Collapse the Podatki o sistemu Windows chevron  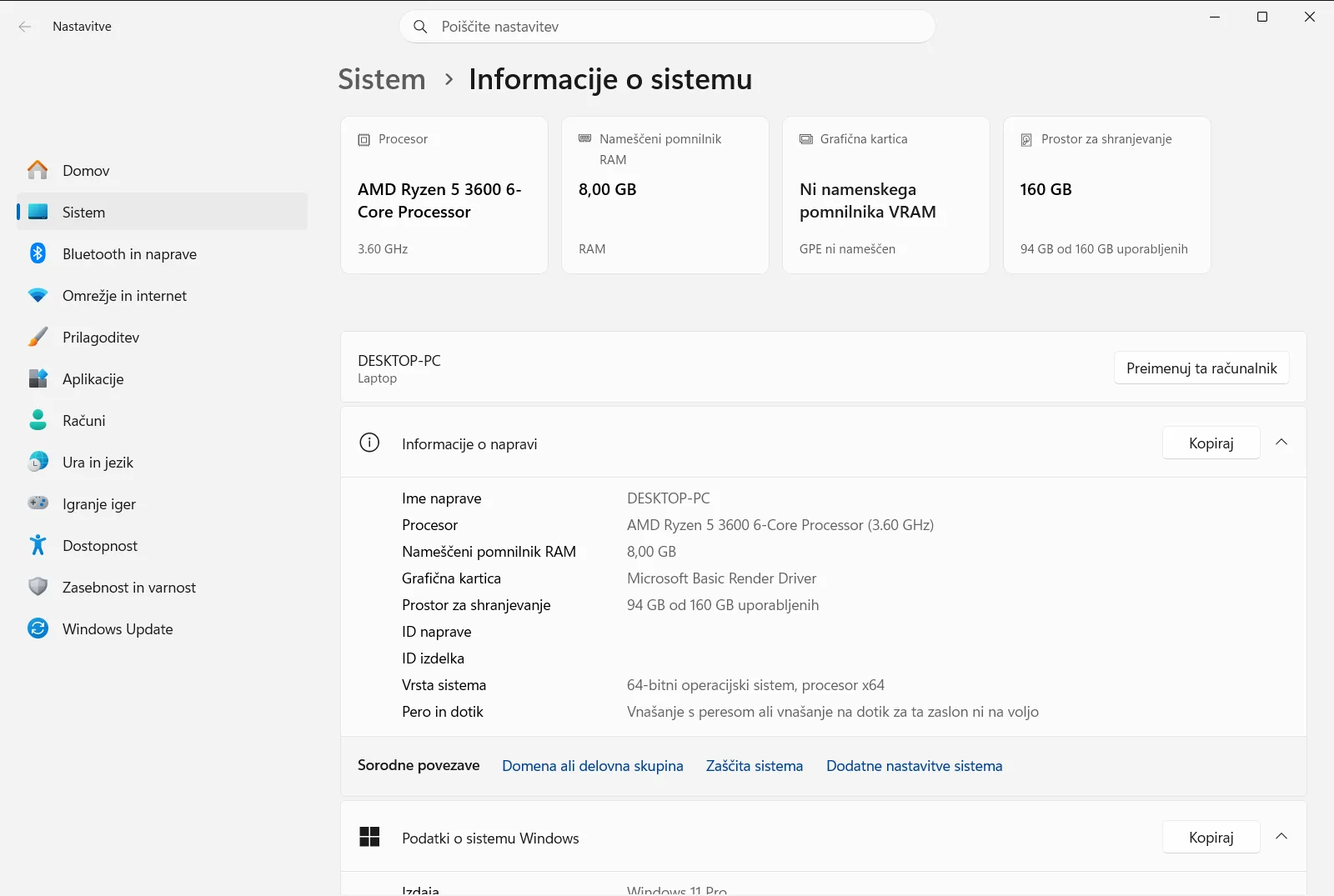click(1281, 837)
